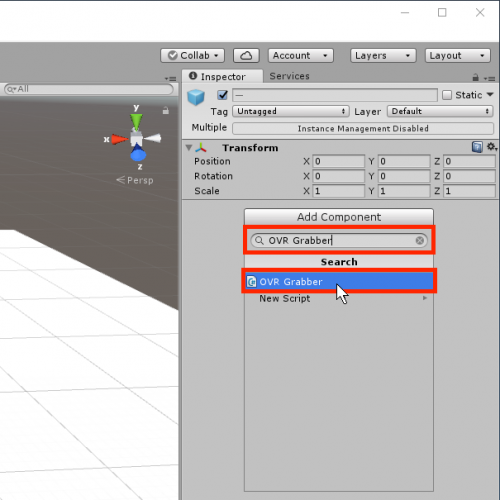The height and width of the screenshot is (500, 500).
Task: Clear the component search field
Action: tap(420, 240)
